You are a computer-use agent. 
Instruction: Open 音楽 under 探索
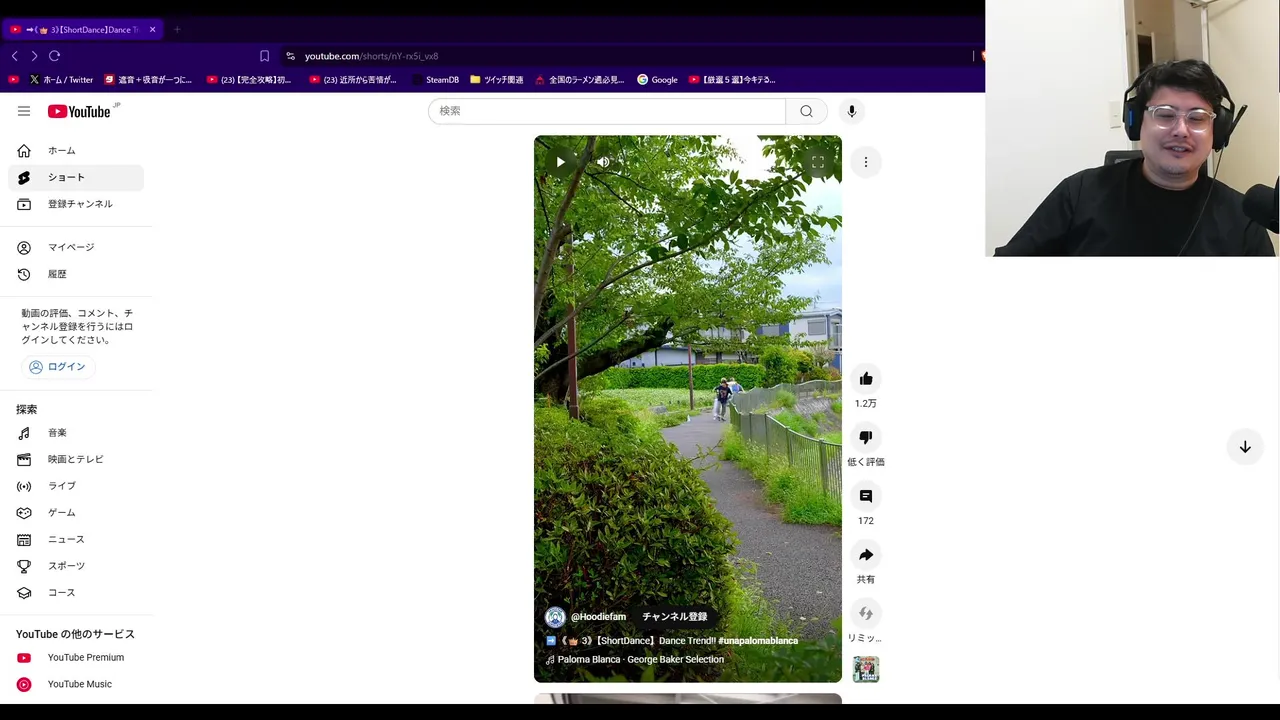click(x=76, y=433)
